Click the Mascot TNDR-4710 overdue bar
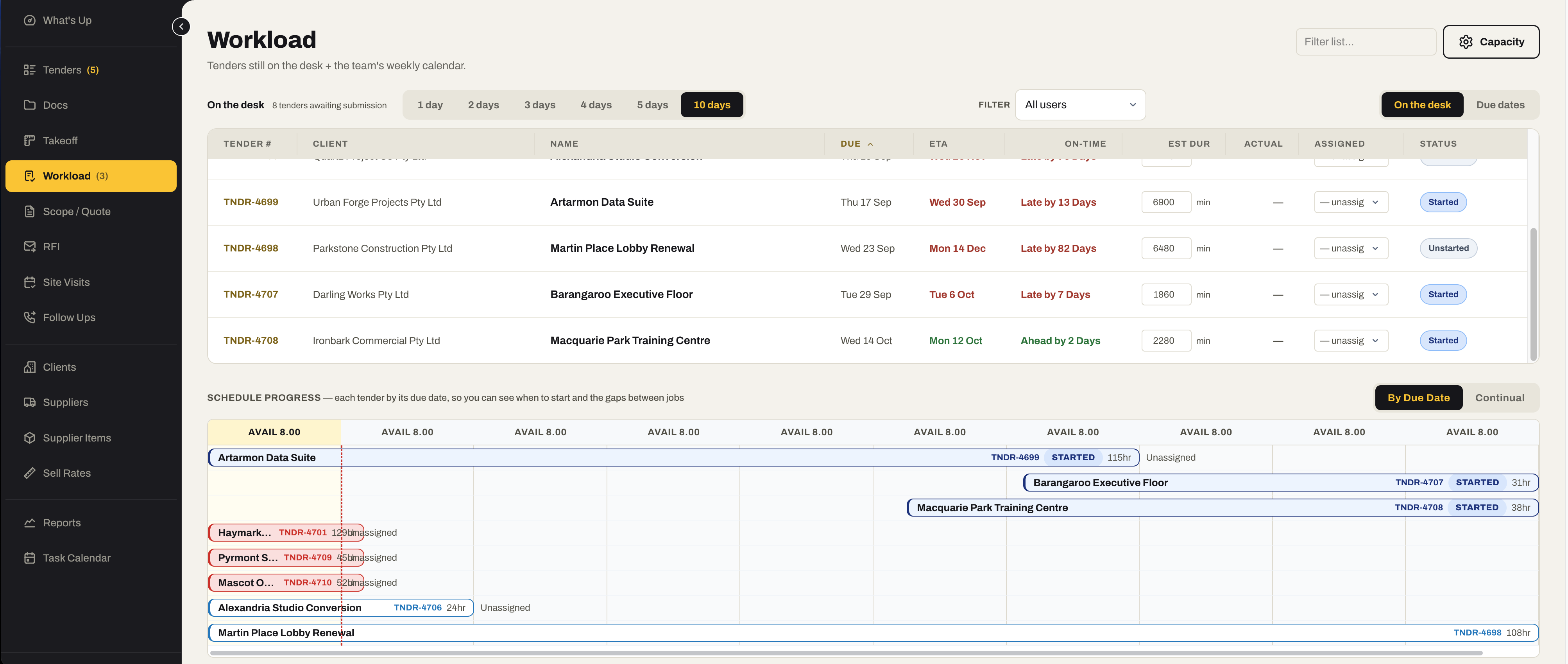The height and width of the screenshot is (664, 1568). click(x=285, y=582)
